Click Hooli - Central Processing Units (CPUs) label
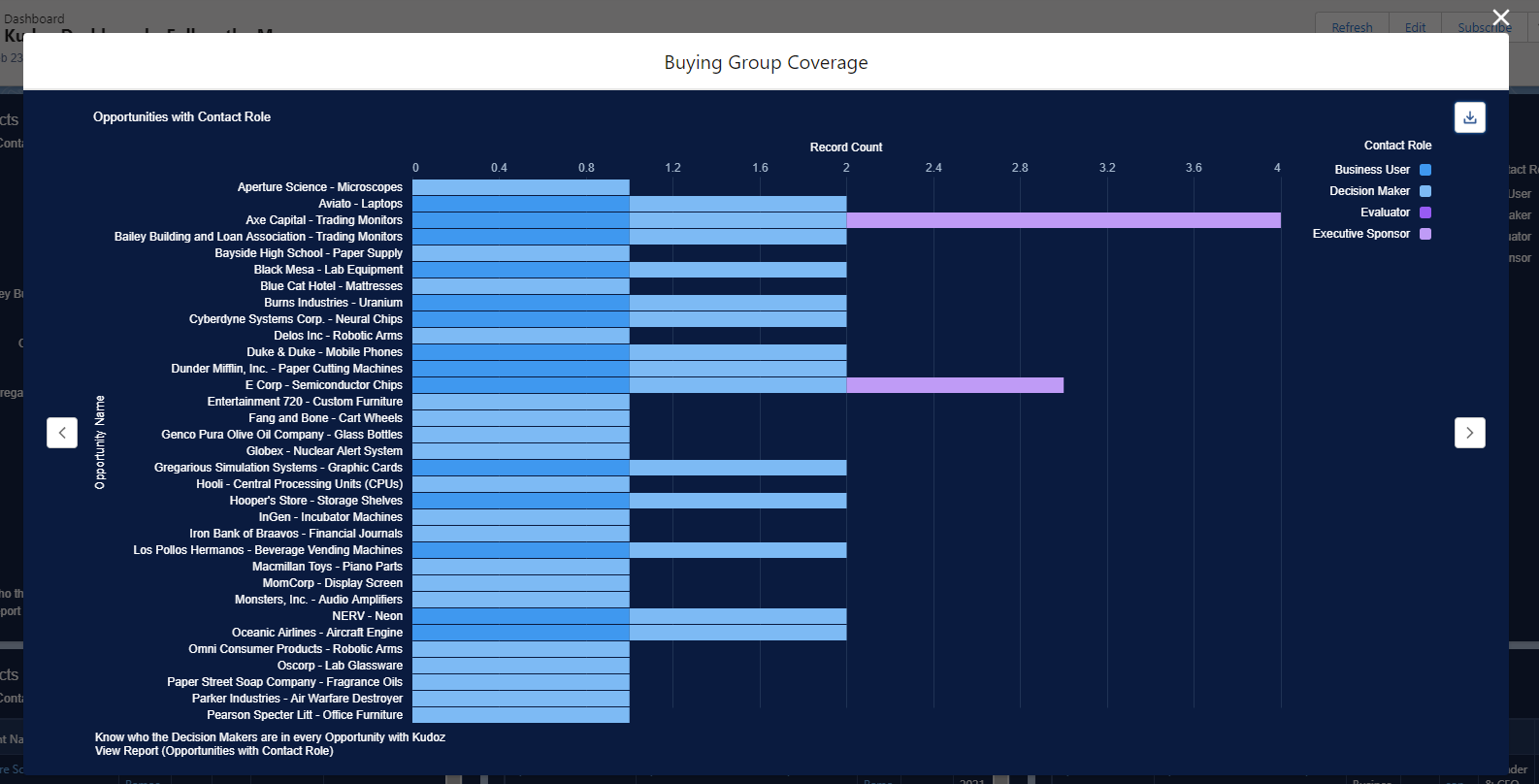 [x=299, y=484]
